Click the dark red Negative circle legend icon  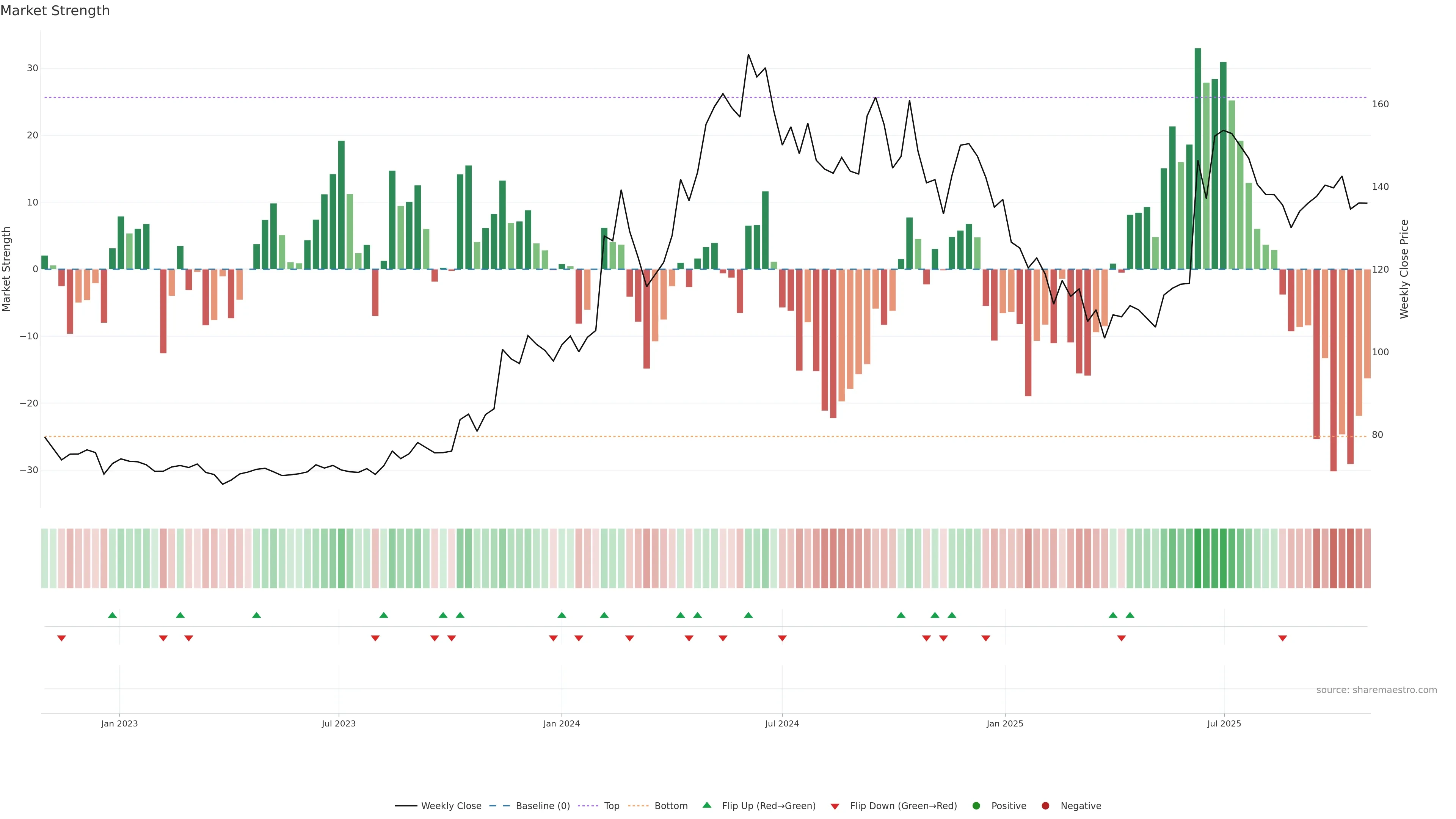point(1045,806)
